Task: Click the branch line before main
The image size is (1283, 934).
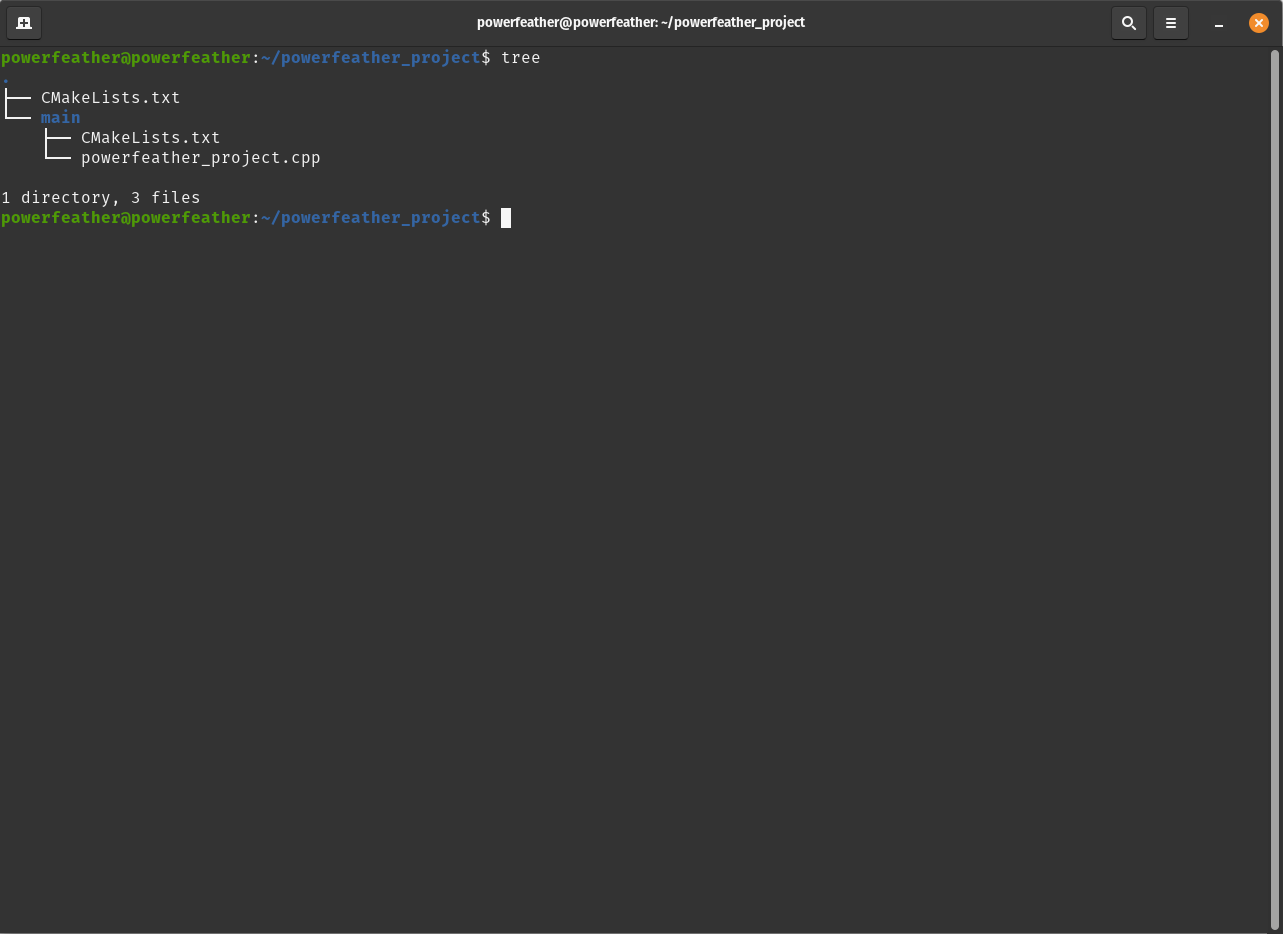Action: point(16,117)
